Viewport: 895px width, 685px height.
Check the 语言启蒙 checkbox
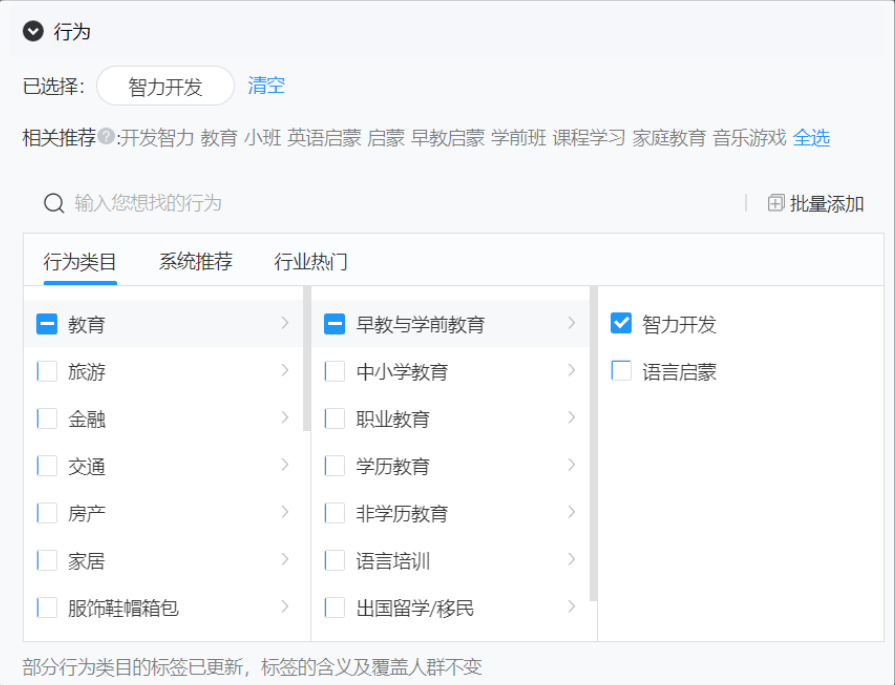click(621, 370)
